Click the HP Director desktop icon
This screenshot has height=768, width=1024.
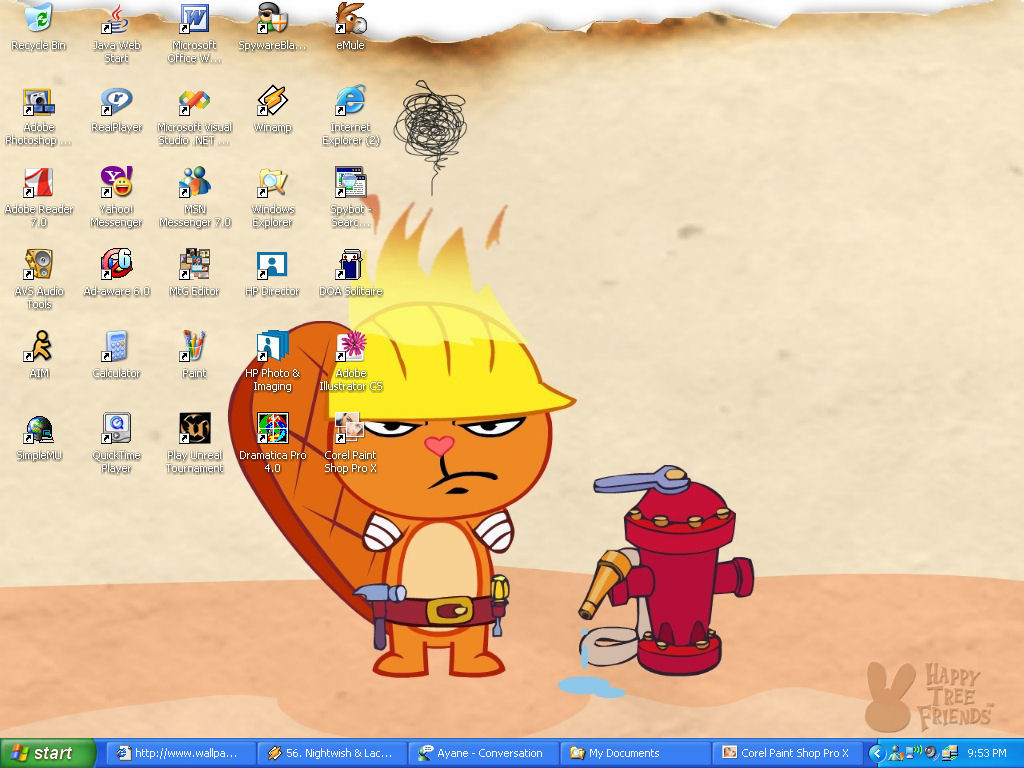click(x=272, y=274)
